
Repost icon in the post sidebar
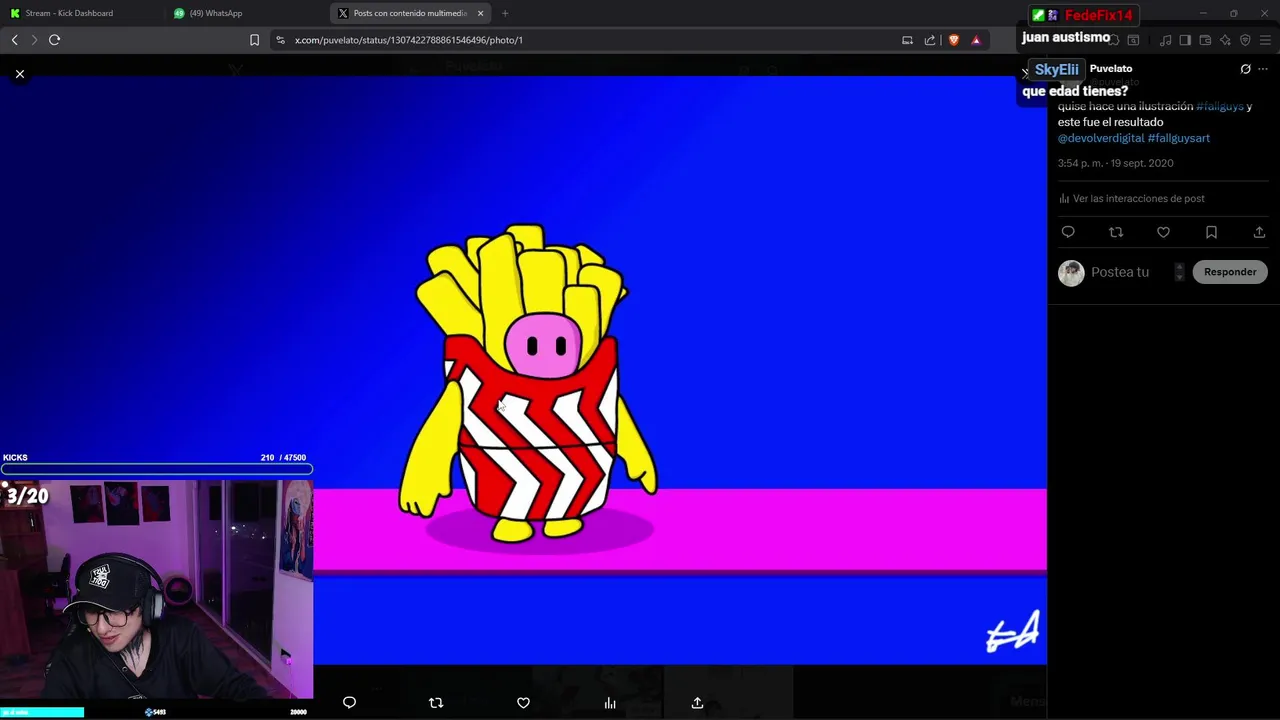click(x=1116, y=232)
